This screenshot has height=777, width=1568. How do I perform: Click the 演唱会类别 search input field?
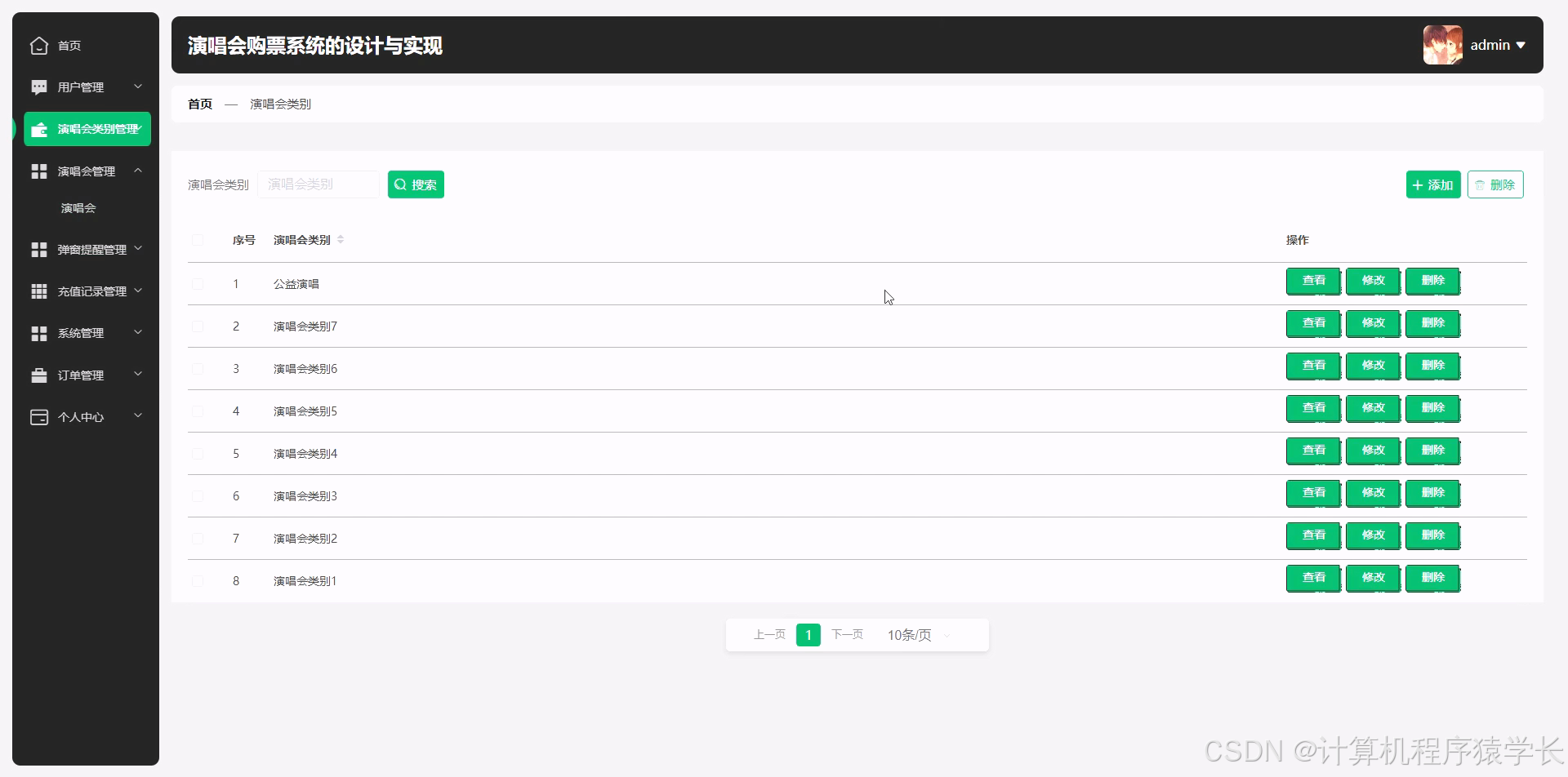point(318,184)
